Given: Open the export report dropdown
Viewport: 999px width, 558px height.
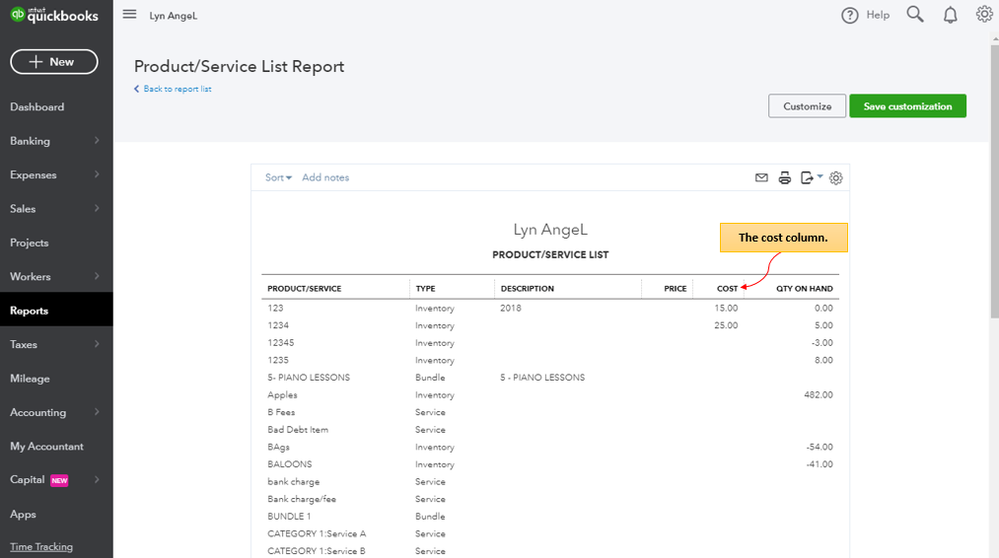Looking at the screenshot, I should point(811,178).
